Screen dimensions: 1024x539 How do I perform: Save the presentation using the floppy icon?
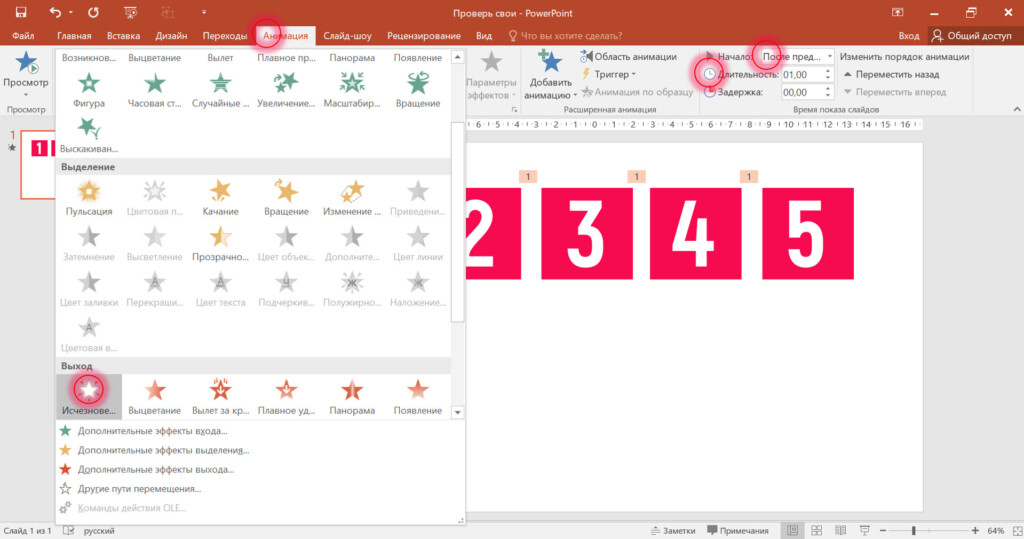[x=20, y=13]
